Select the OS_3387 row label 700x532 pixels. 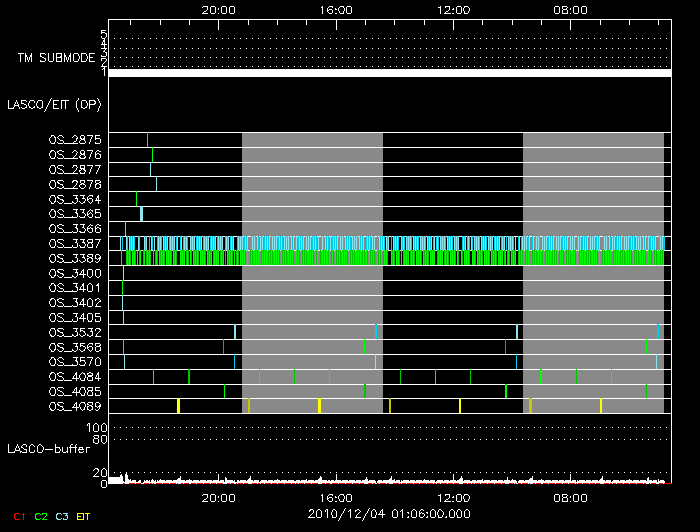coord(75,243)
